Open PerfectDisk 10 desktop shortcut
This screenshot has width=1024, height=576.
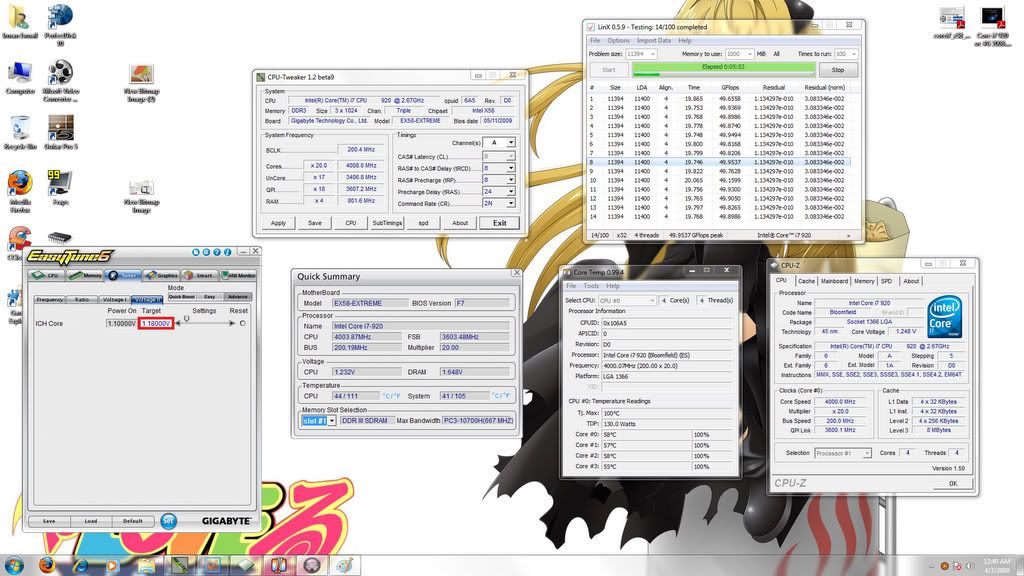click(60, 20)
